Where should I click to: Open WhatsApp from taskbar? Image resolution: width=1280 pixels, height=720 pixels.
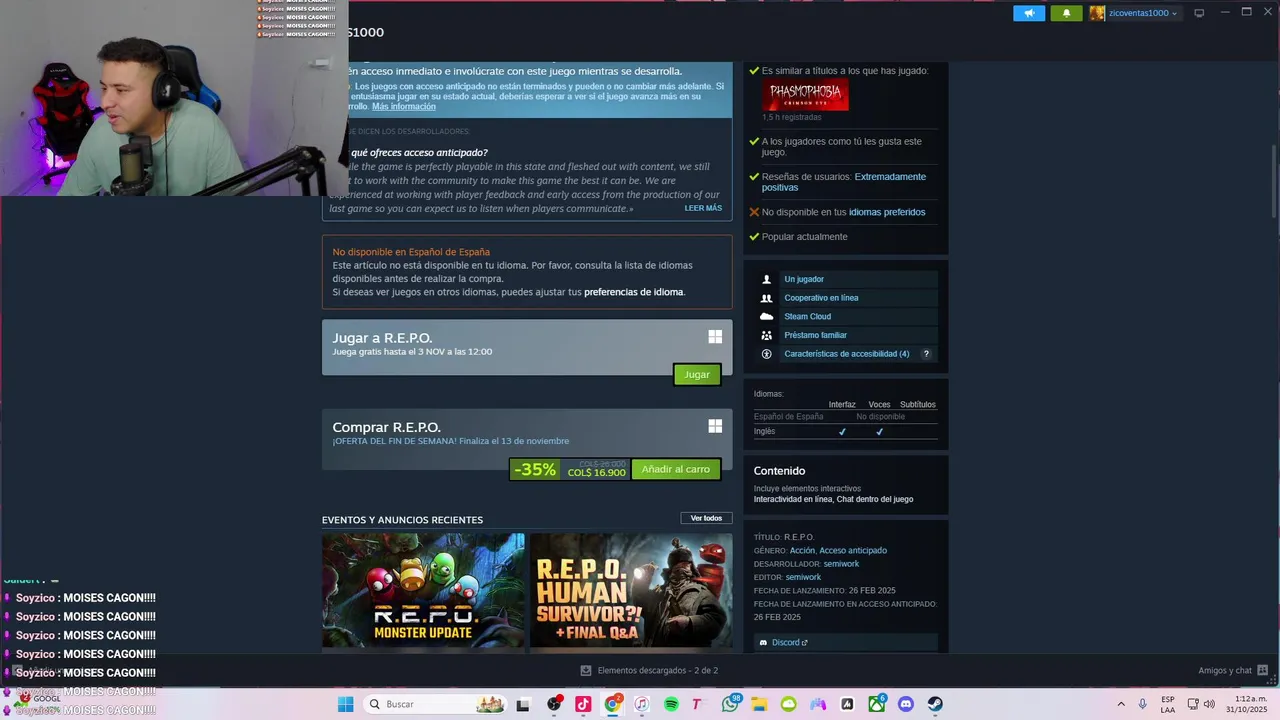coord(730,704)
